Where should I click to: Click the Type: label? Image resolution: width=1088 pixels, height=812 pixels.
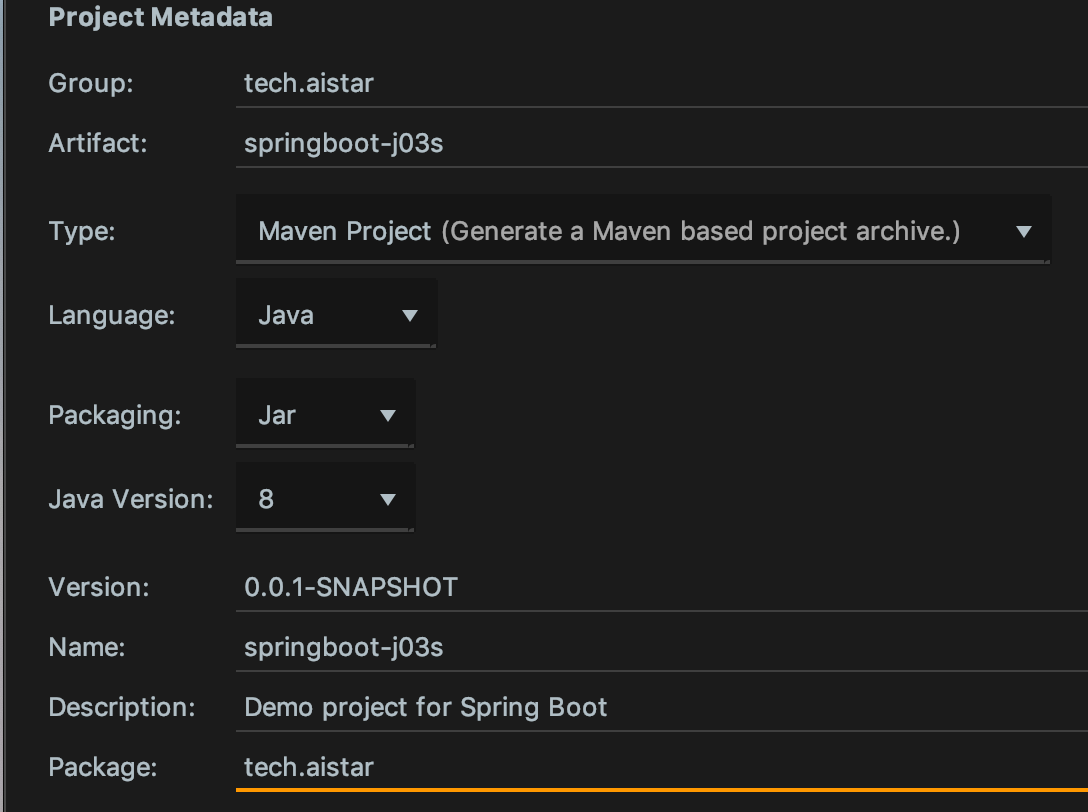point(82,231)
